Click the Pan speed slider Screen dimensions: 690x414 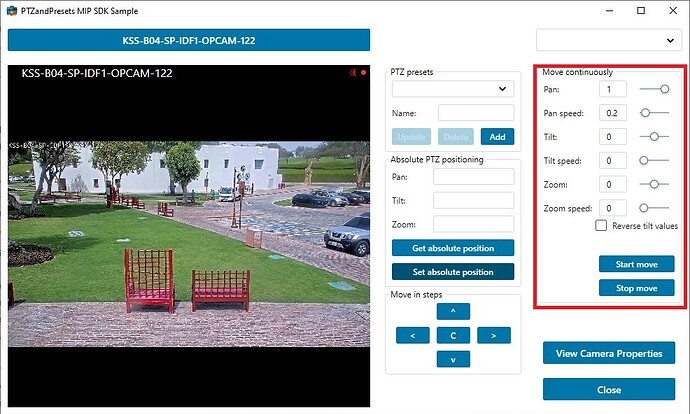(655, 113)
